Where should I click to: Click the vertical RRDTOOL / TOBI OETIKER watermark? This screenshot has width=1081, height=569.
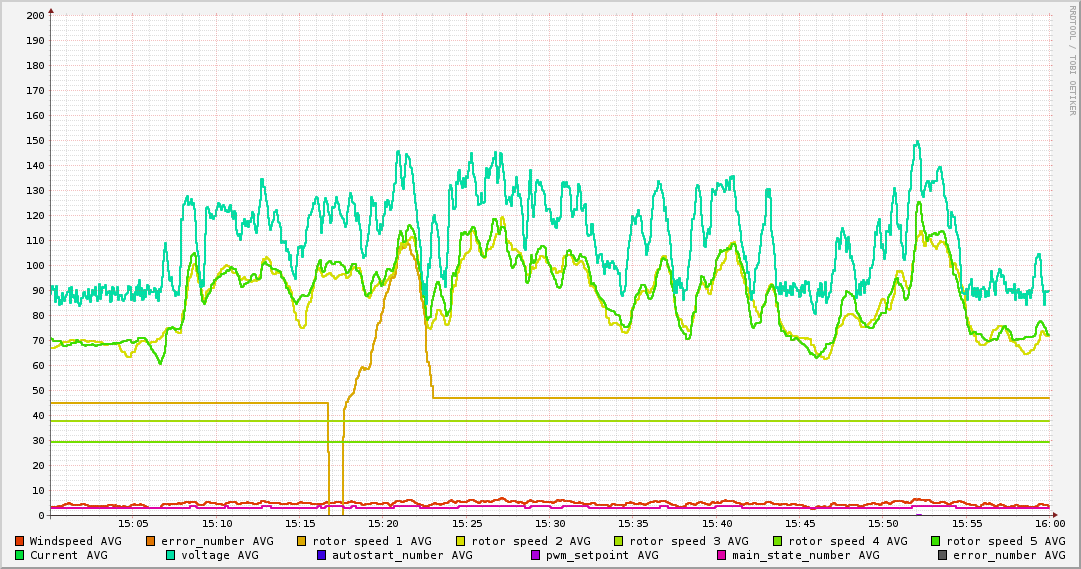(x=1071, y=60)
